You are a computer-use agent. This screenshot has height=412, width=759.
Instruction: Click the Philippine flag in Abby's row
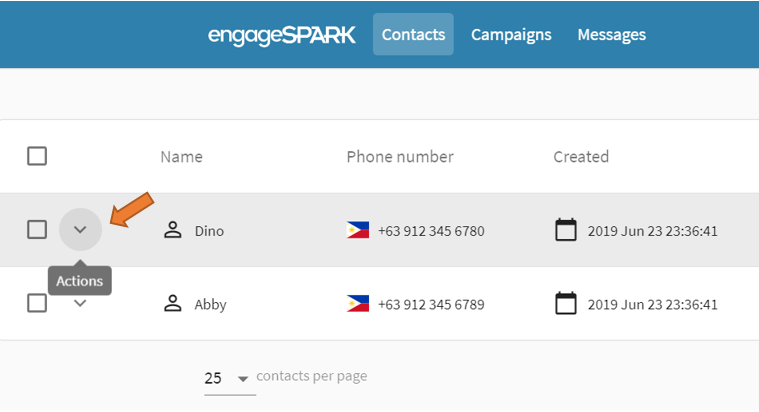(358, 304)
